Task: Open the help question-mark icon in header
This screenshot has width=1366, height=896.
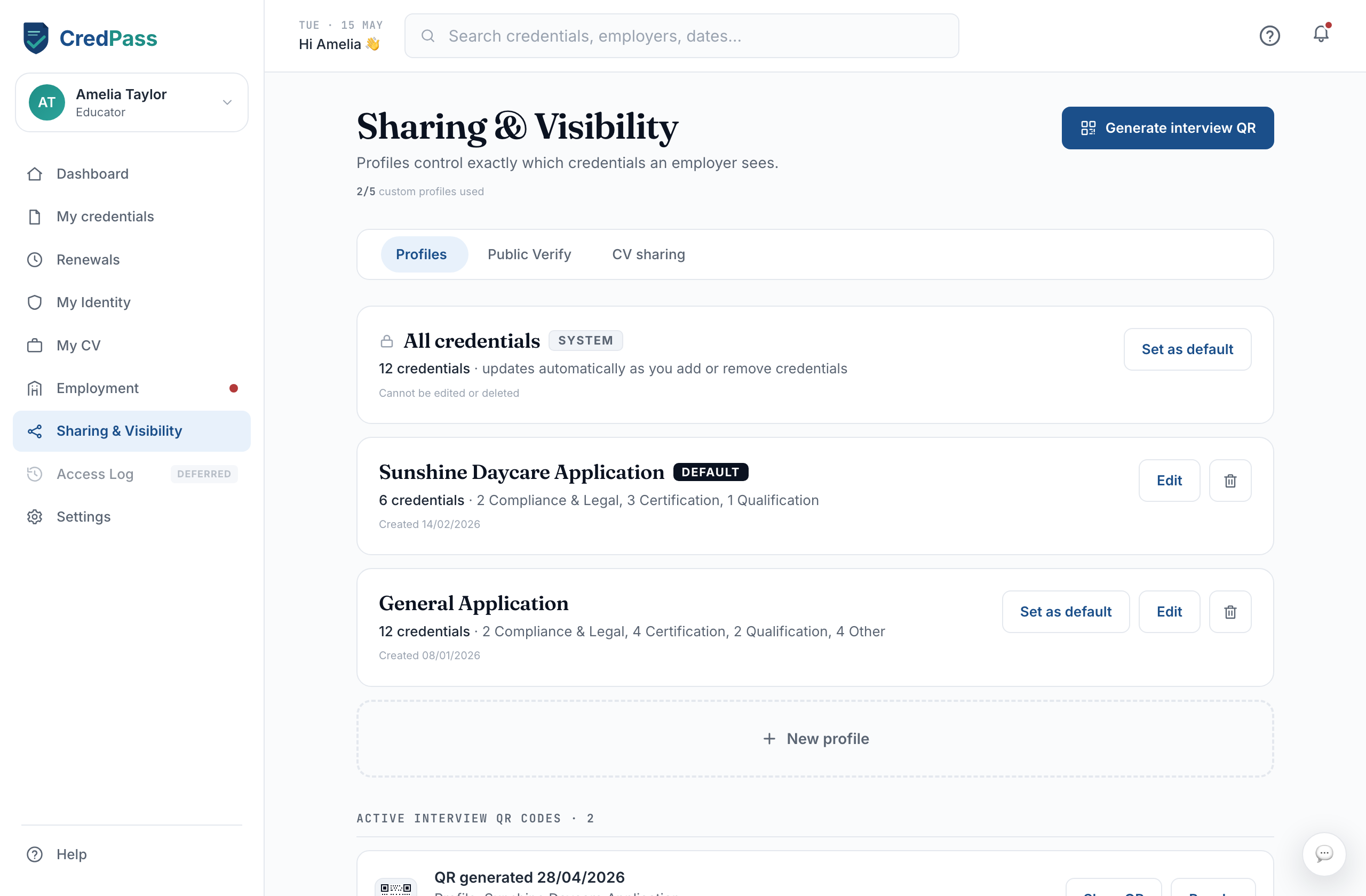Action: [x=1269, y=36]
